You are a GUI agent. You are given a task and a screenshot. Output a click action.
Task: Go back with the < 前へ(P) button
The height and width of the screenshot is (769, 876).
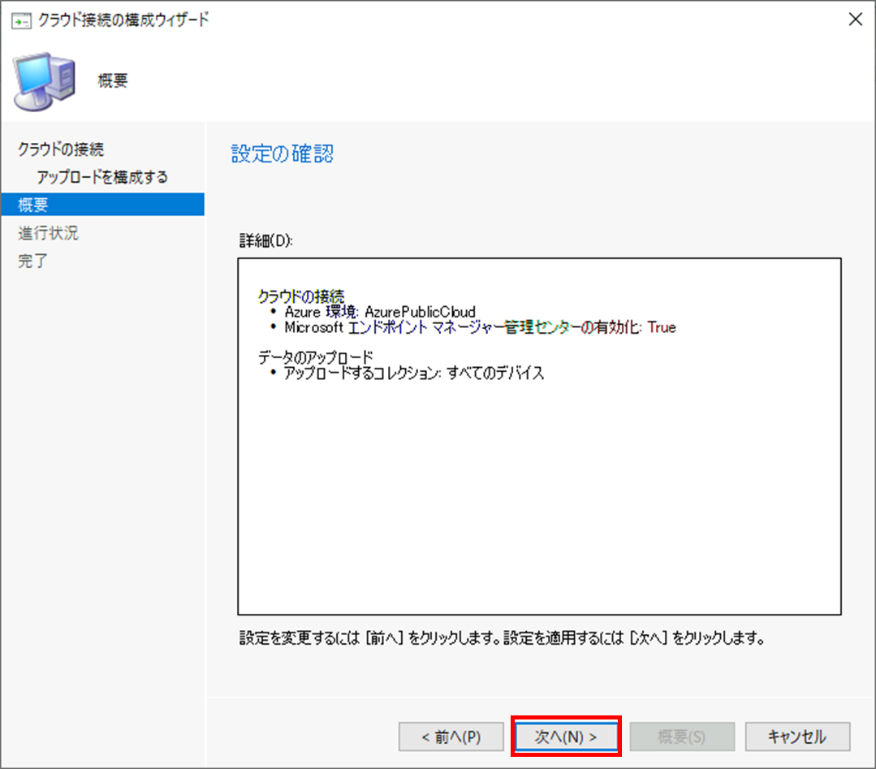[x=451, y=737]
